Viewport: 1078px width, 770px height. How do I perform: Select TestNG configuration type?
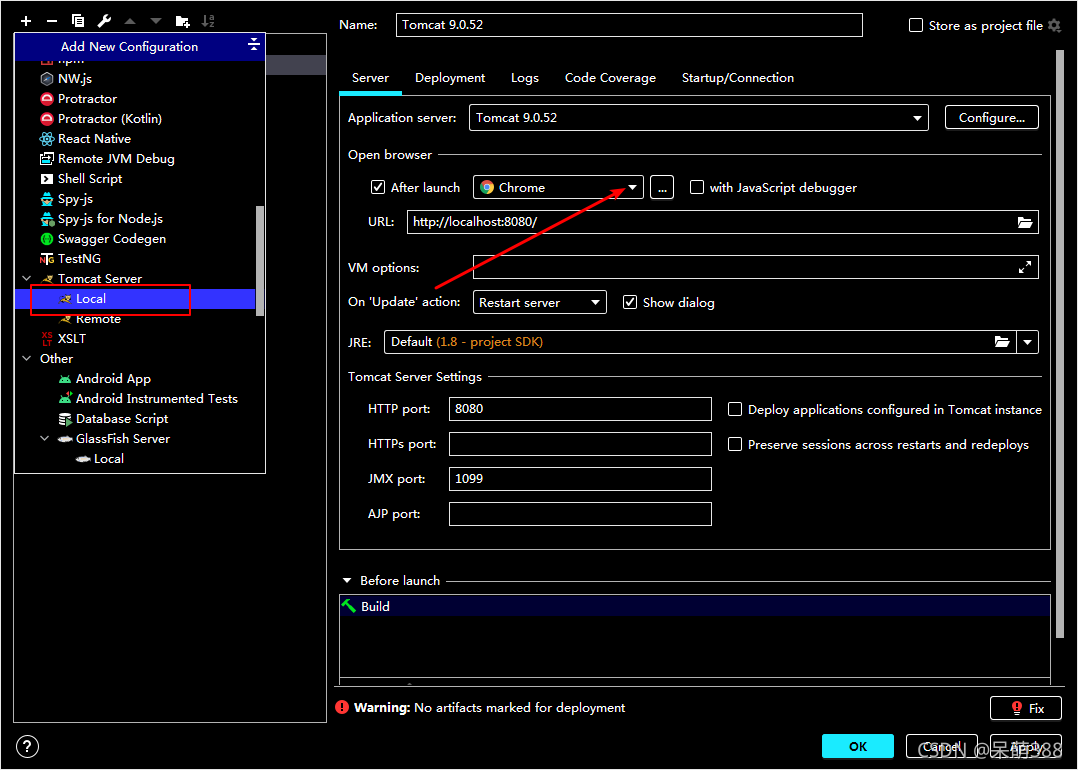coord(70,258)
